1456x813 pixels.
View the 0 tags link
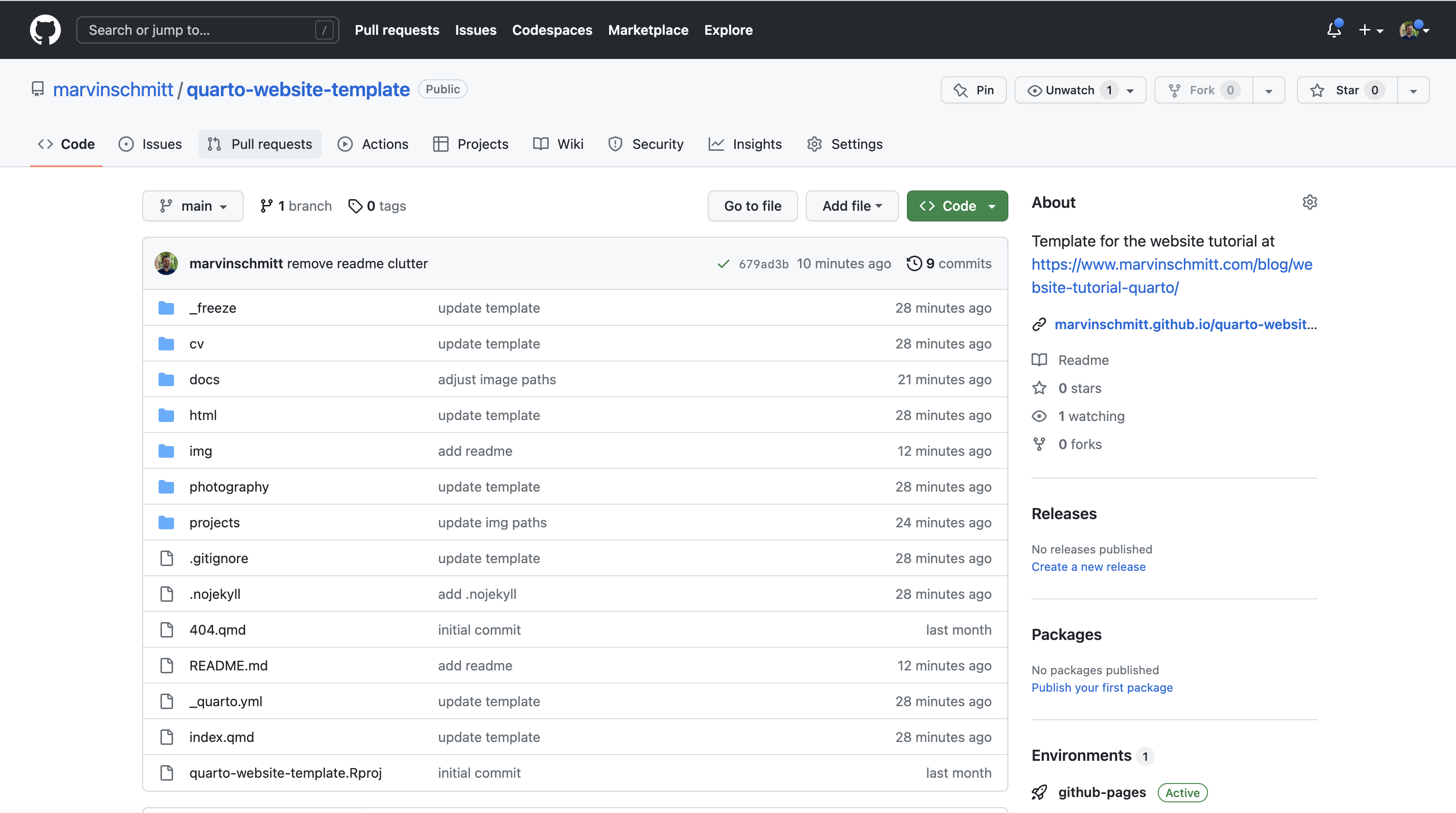coord(377,206)
